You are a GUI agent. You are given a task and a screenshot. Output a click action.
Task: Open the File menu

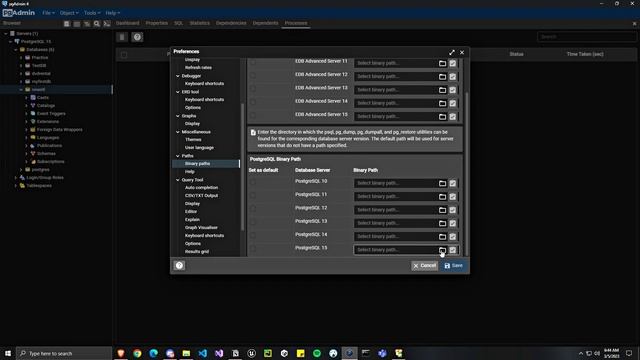pyautogui.click(x=48, y=13)
